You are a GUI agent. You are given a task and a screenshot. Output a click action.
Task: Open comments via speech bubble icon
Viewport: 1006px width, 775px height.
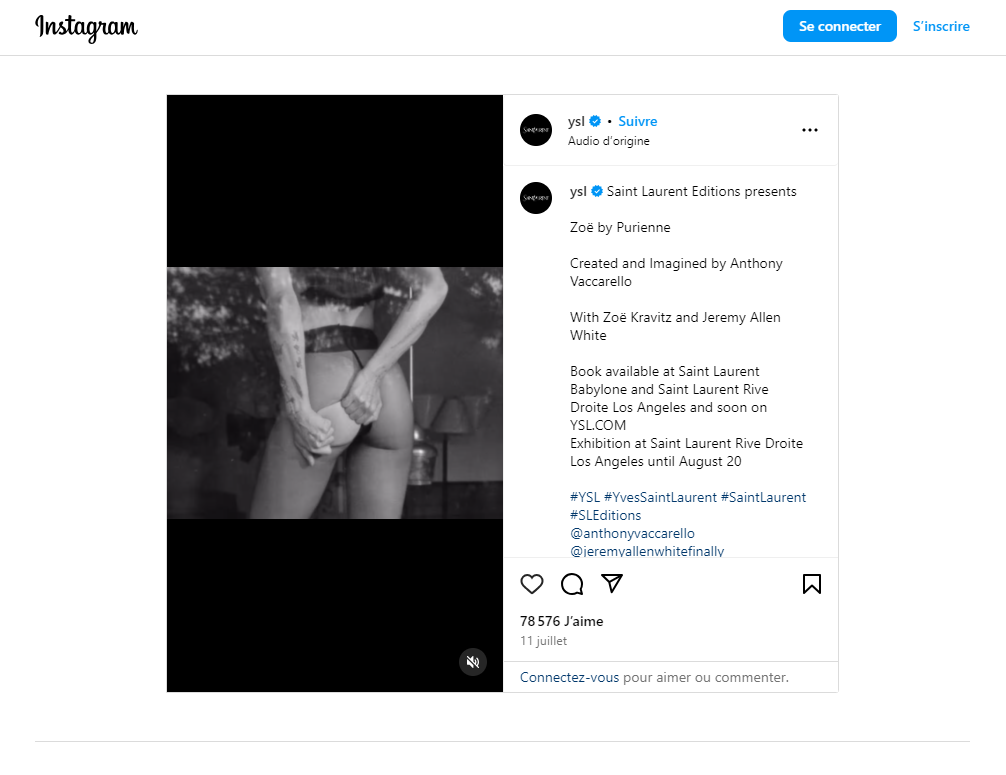click(572, 584)
